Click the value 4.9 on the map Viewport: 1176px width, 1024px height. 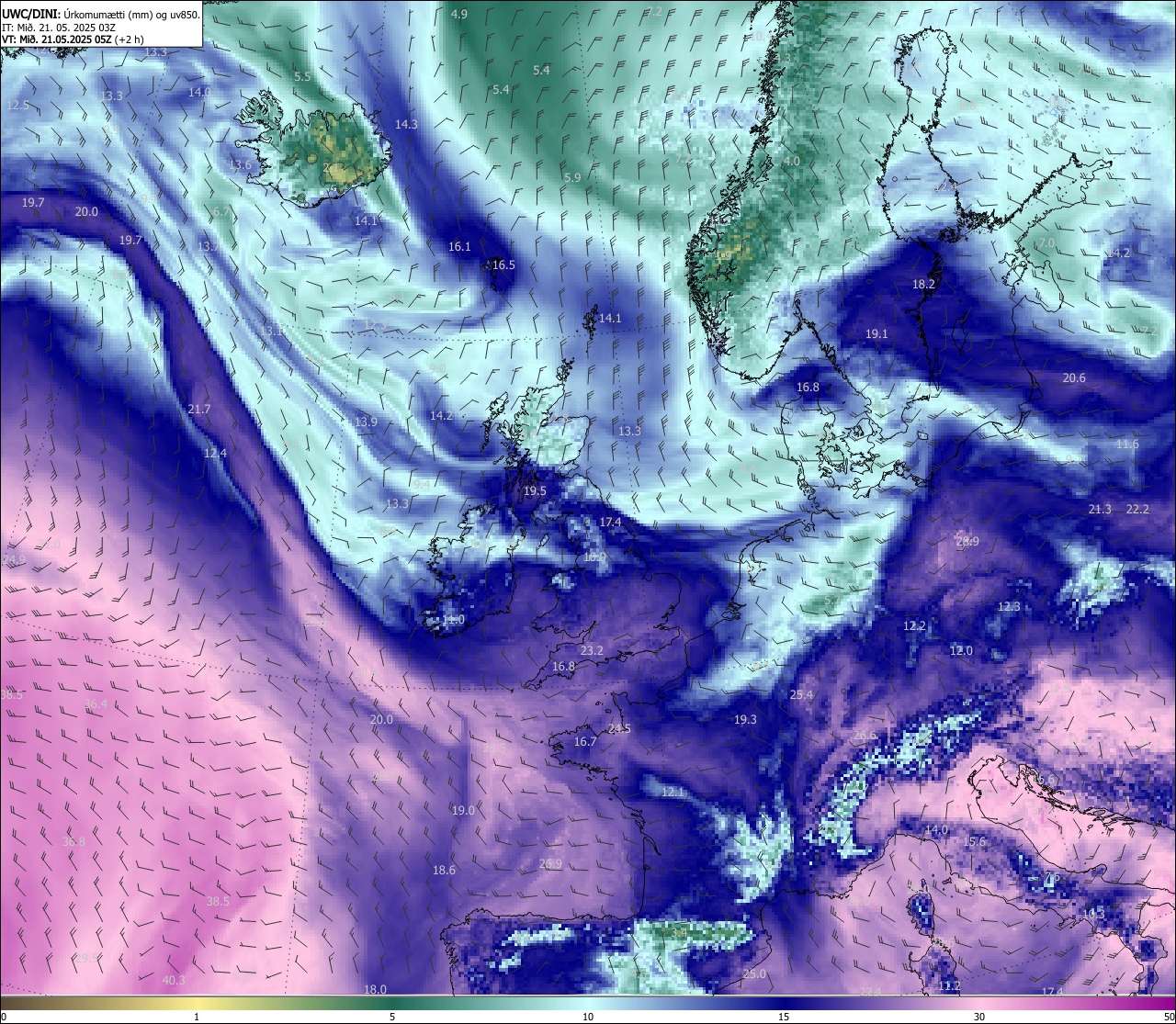pyautogui.click(x=459, y=15)
